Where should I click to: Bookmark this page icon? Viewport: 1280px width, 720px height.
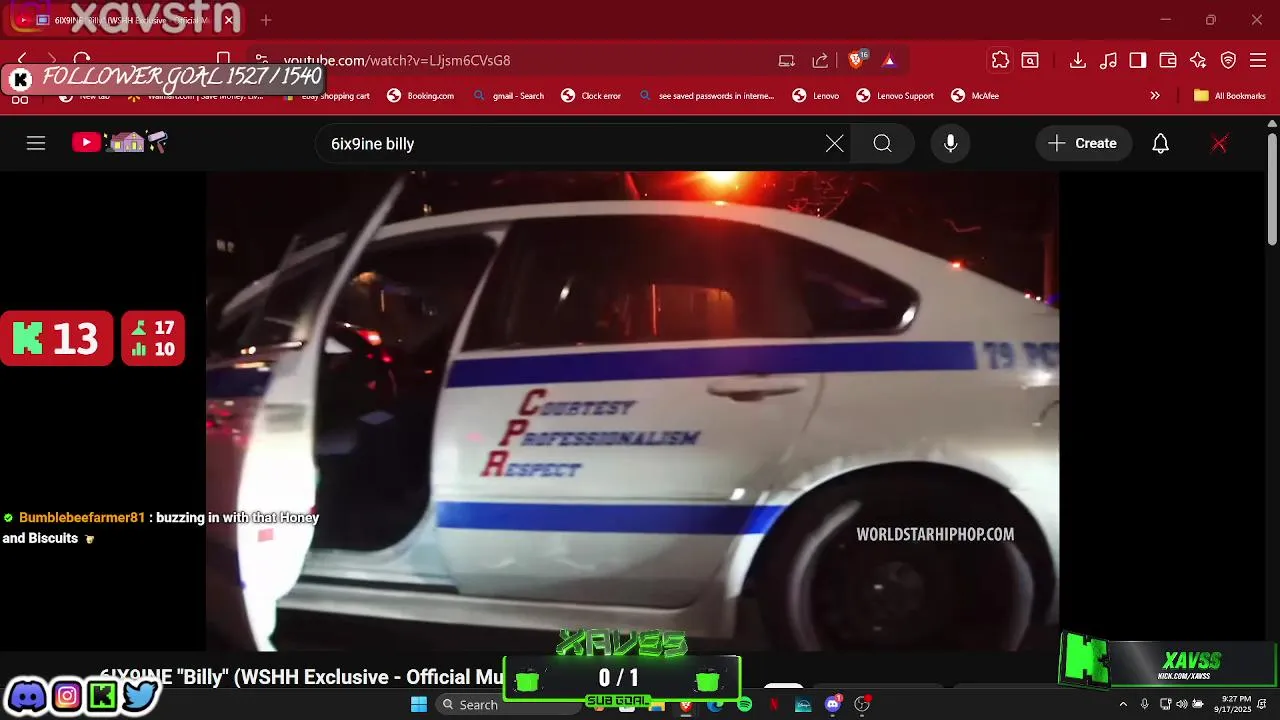coord(223,60)
